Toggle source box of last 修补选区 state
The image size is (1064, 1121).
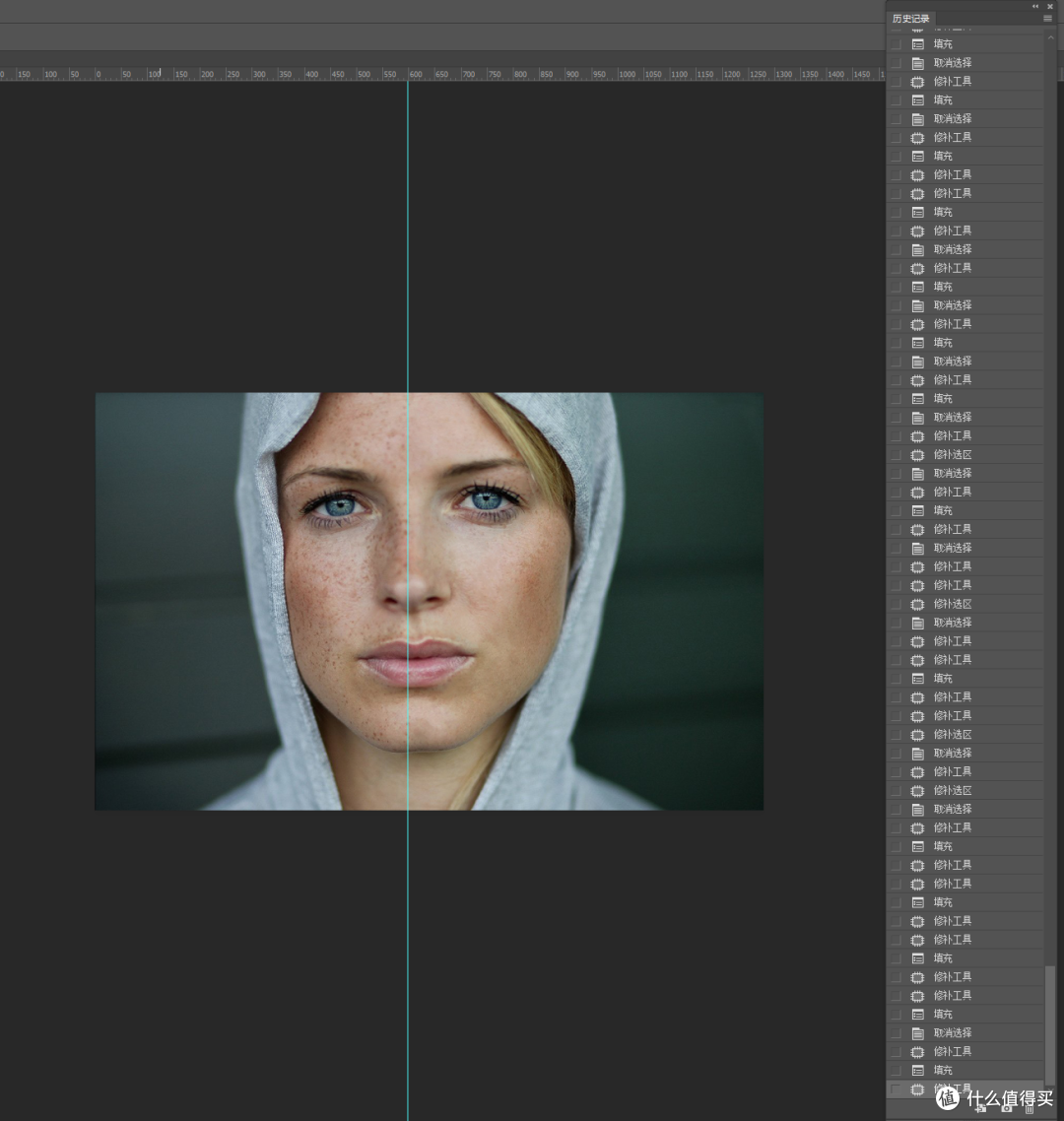tap(896, 791)
